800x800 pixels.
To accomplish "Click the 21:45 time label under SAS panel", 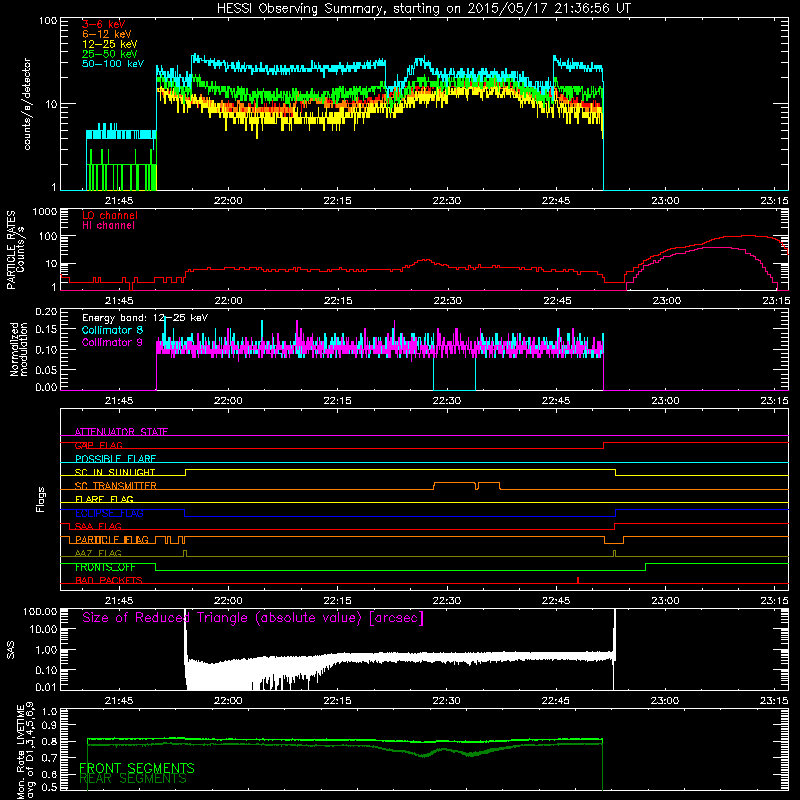I will pyautogui.click(x=119, y=701).
